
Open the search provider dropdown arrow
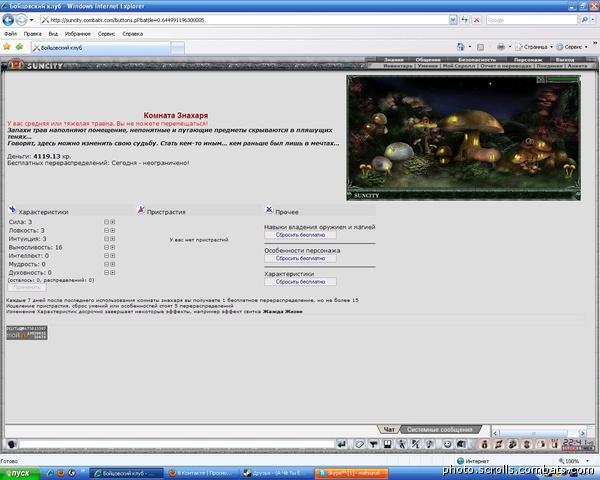pyautogui.click(x=593, y=20)
